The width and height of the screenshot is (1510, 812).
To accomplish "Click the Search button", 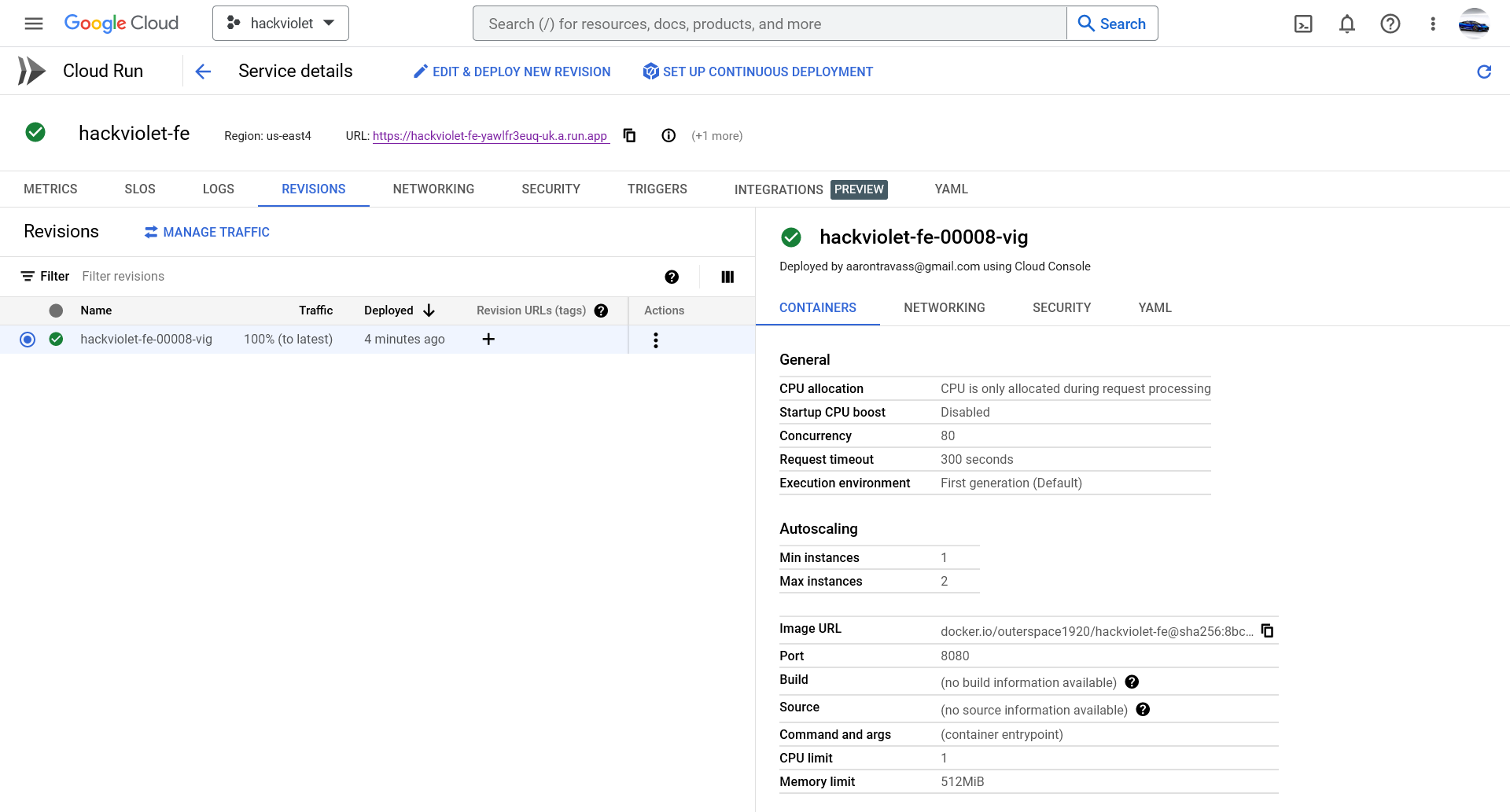I will [x=1112, y=24].
